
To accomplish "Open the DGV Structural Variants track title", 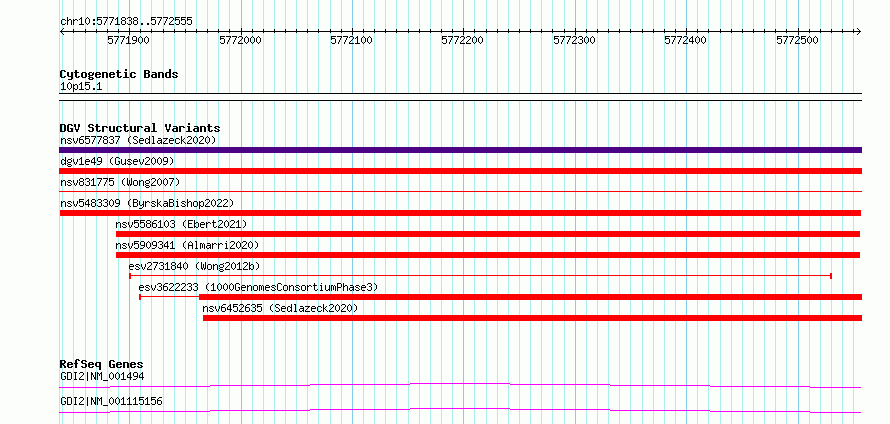I will click(x=140, y=128).
